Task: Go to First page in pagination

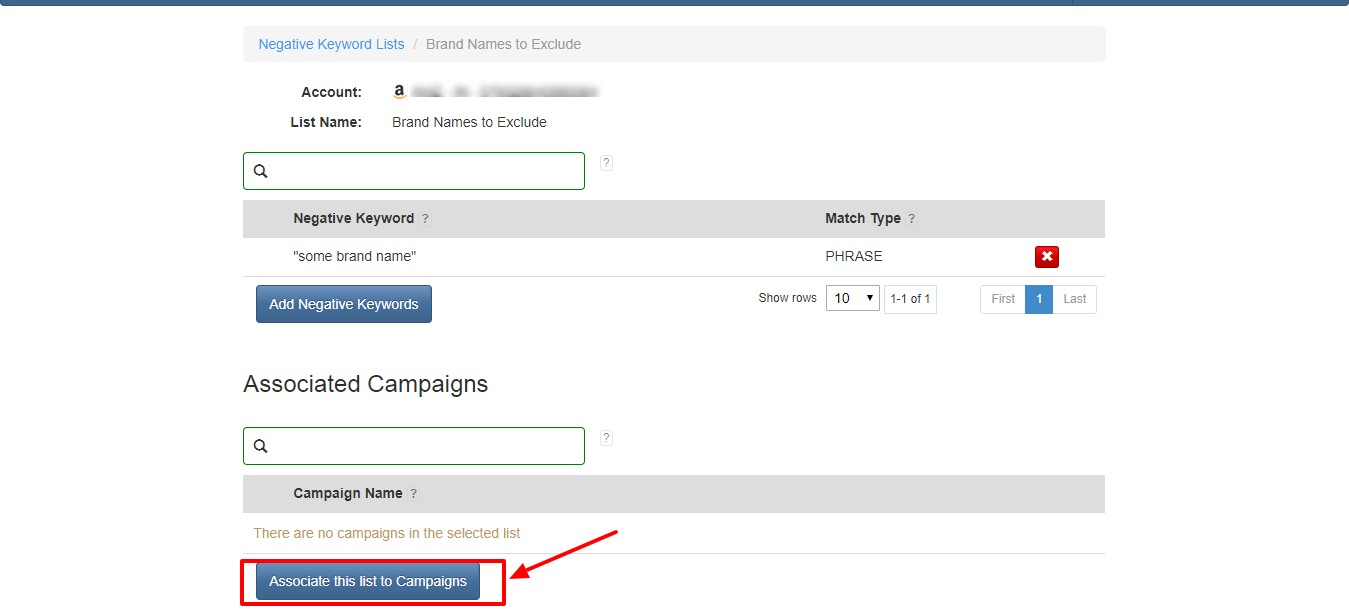Action: pyautogui.click(x=1003, y=299)
